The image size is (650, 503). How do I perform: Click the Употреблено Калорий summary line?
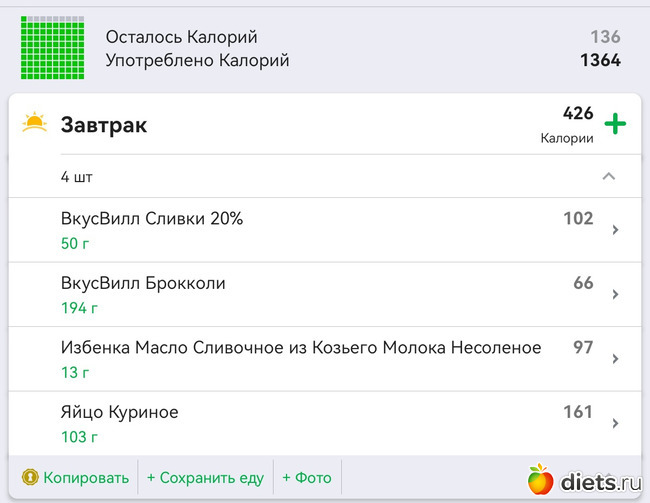click(197, 60)
